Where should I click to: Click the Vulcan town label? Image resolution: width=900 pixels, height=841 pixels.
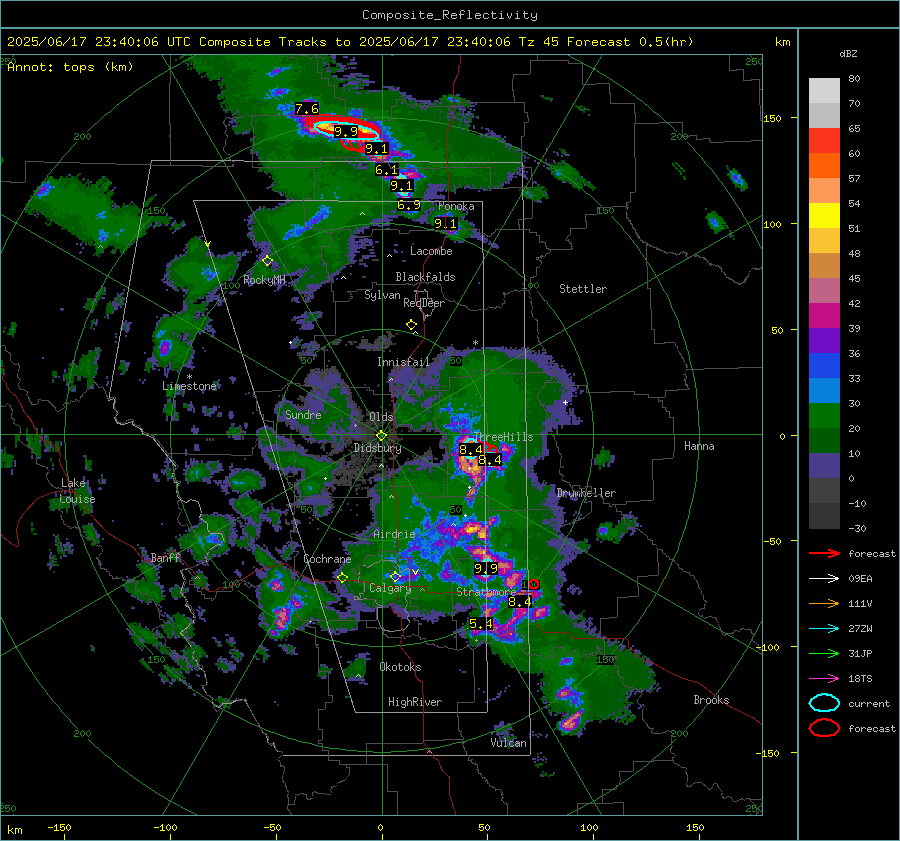pyautogui.click(x=509, y=743)
